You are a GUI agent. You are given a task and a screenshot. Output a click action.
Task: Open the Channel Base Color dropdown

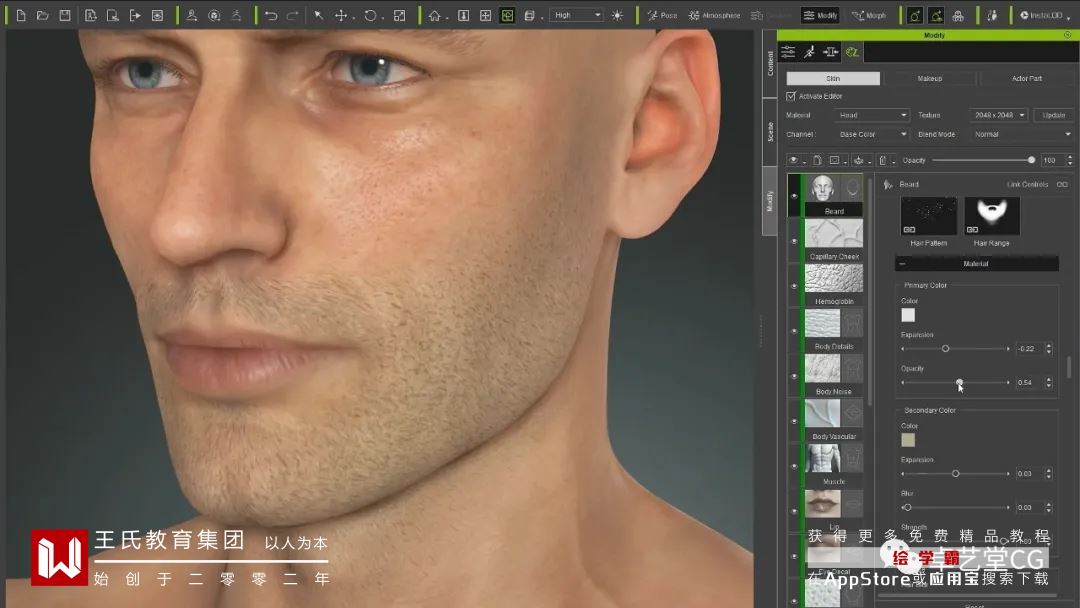(x=872, y=134)
